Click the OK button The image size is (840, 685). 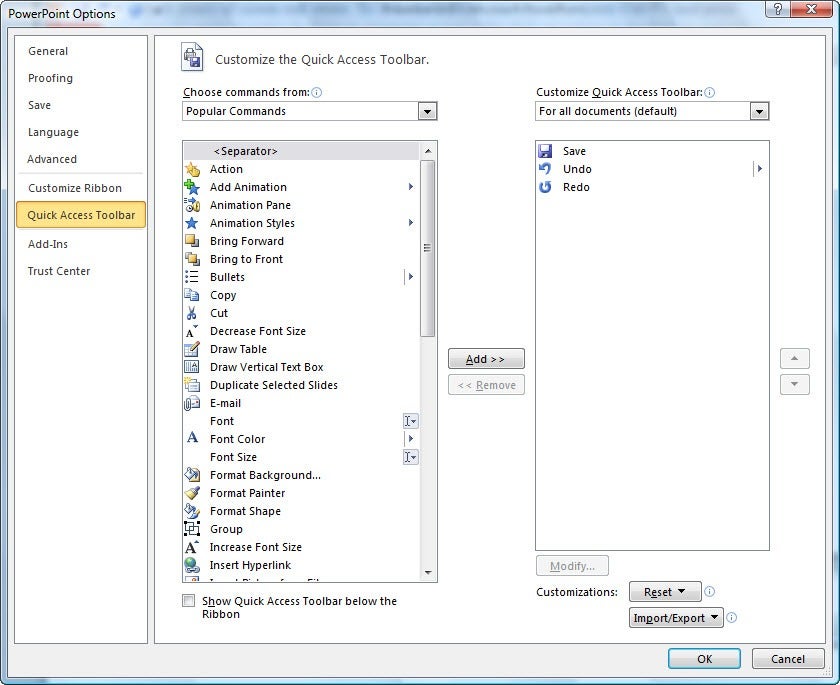(704, 659)
